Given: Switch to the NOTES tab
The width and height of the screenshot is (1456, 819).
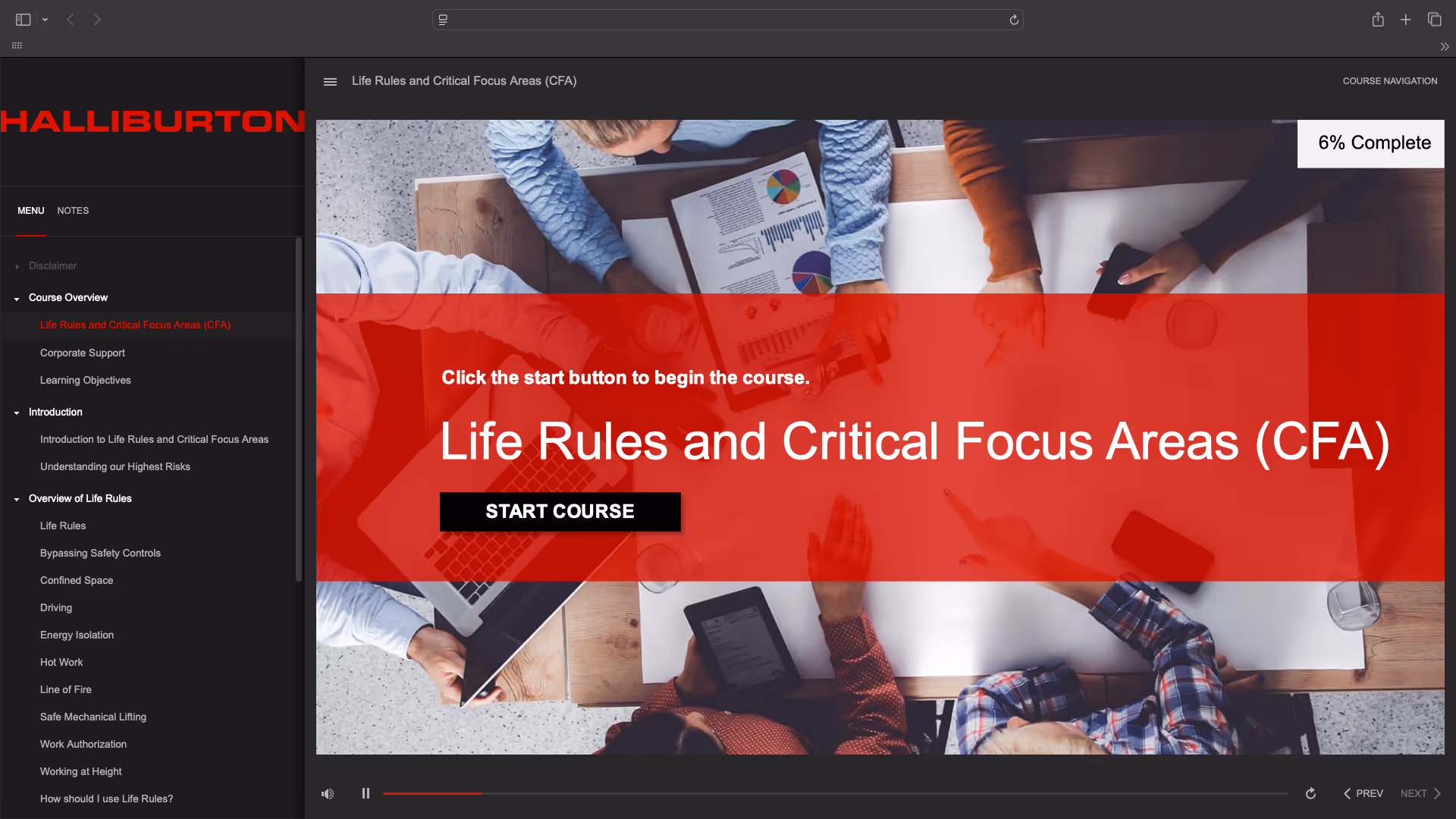Looking at the screenshot, I should [73, 211].
